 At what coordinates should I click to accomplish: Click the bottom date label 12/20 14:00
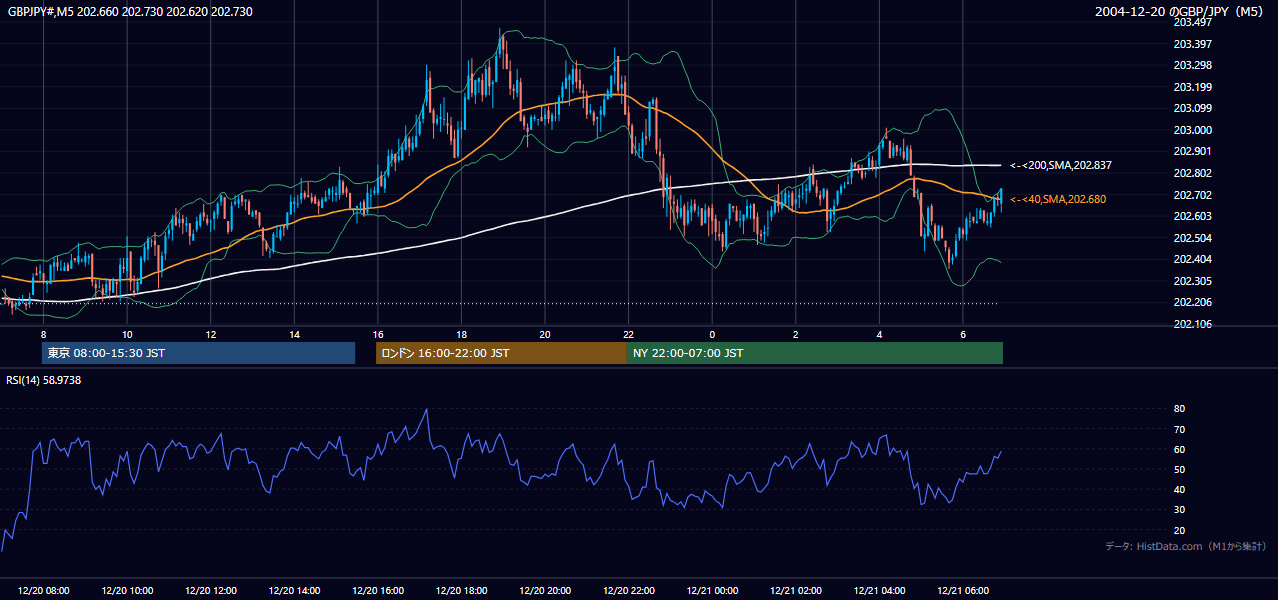pyautogui.click(x=294, y=591)
